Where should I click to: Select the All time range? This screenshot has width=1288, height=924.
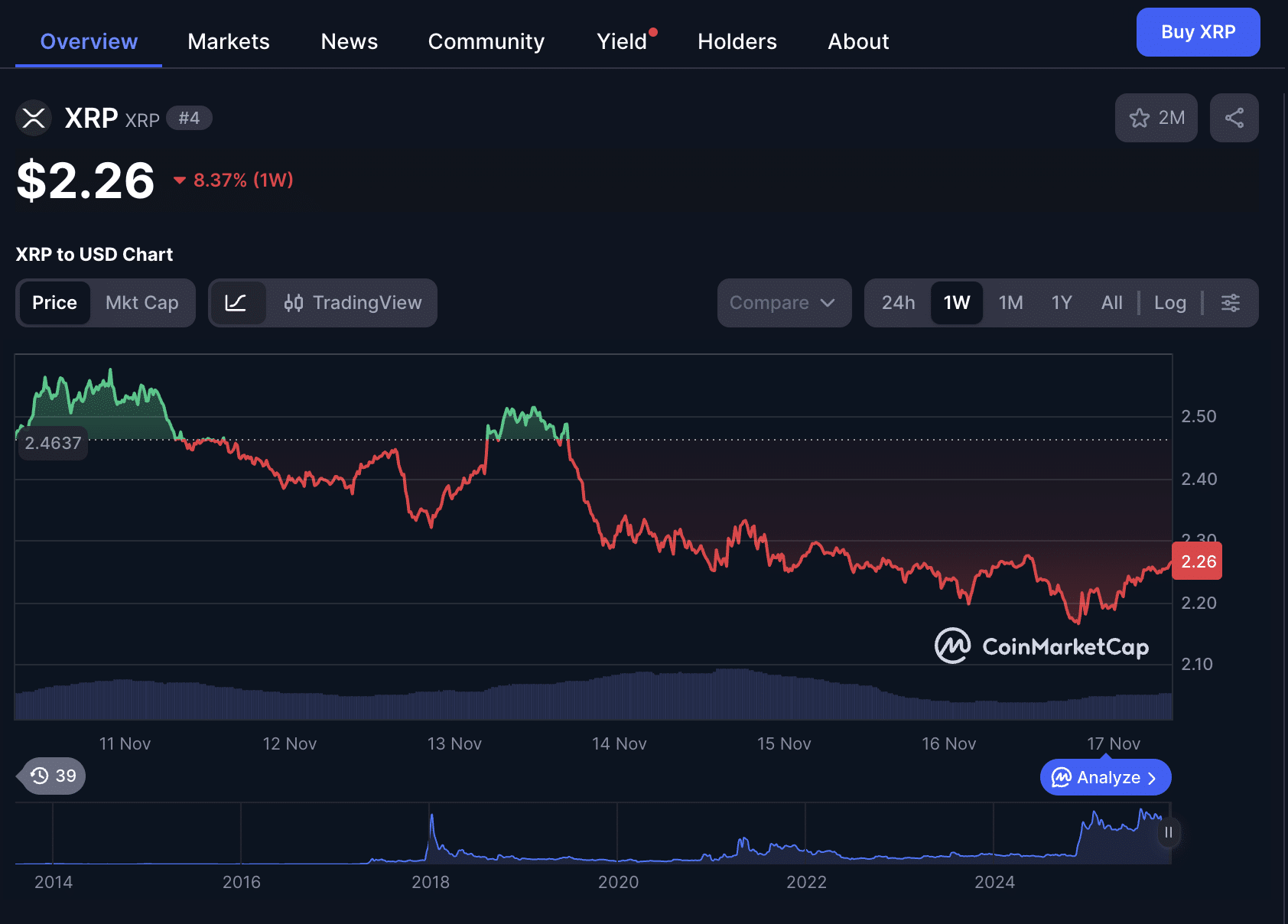1111,303
